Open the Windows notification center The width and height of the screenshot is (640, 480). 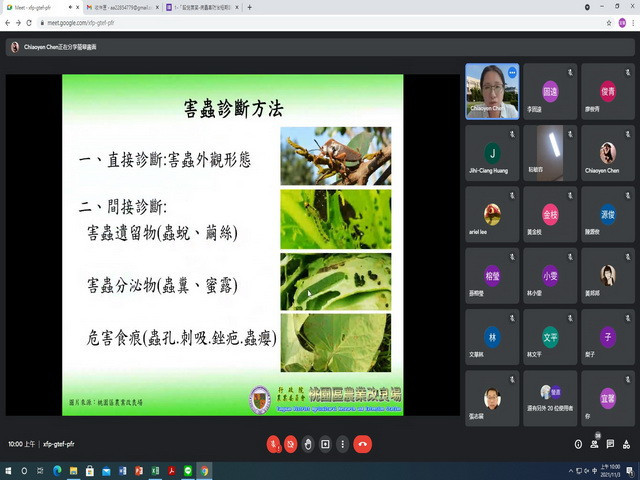coord(630,471)
